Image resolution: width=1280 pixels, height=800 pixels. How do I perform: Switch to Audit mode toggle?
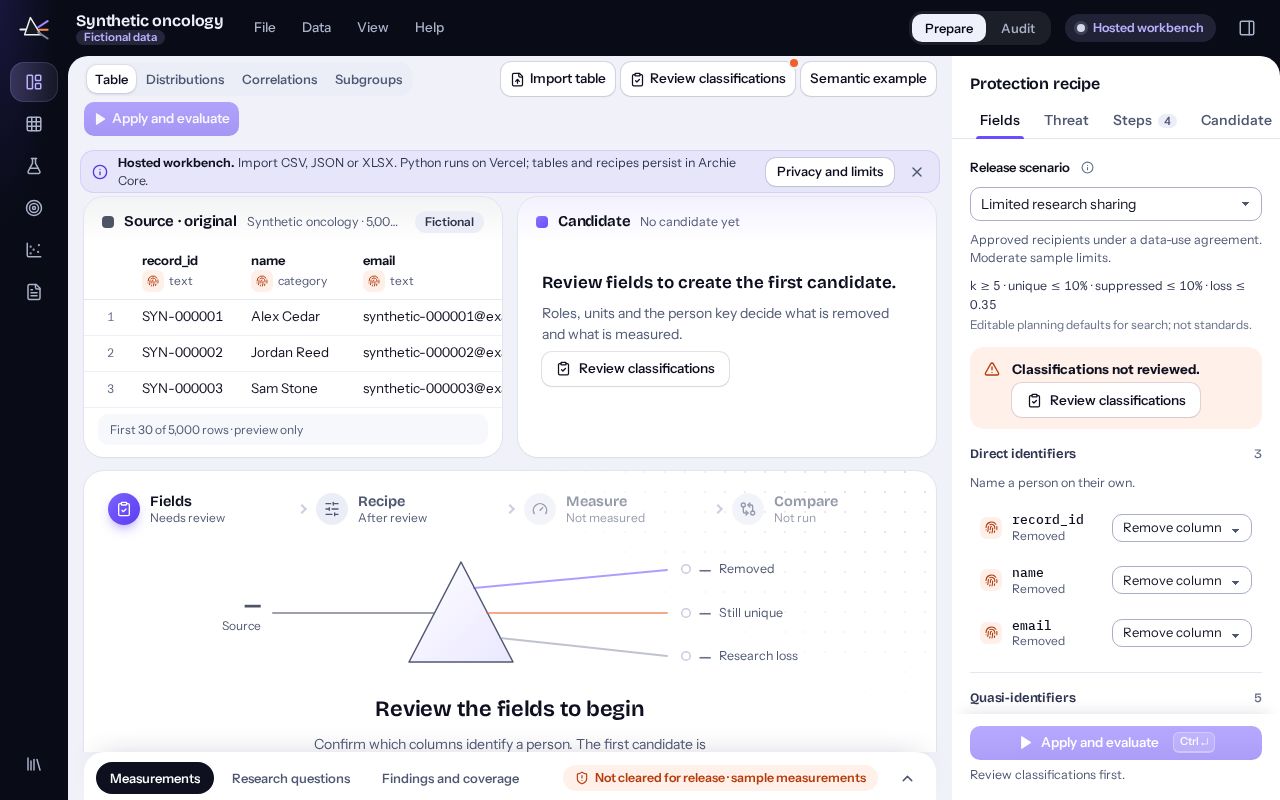(1018, 28)
